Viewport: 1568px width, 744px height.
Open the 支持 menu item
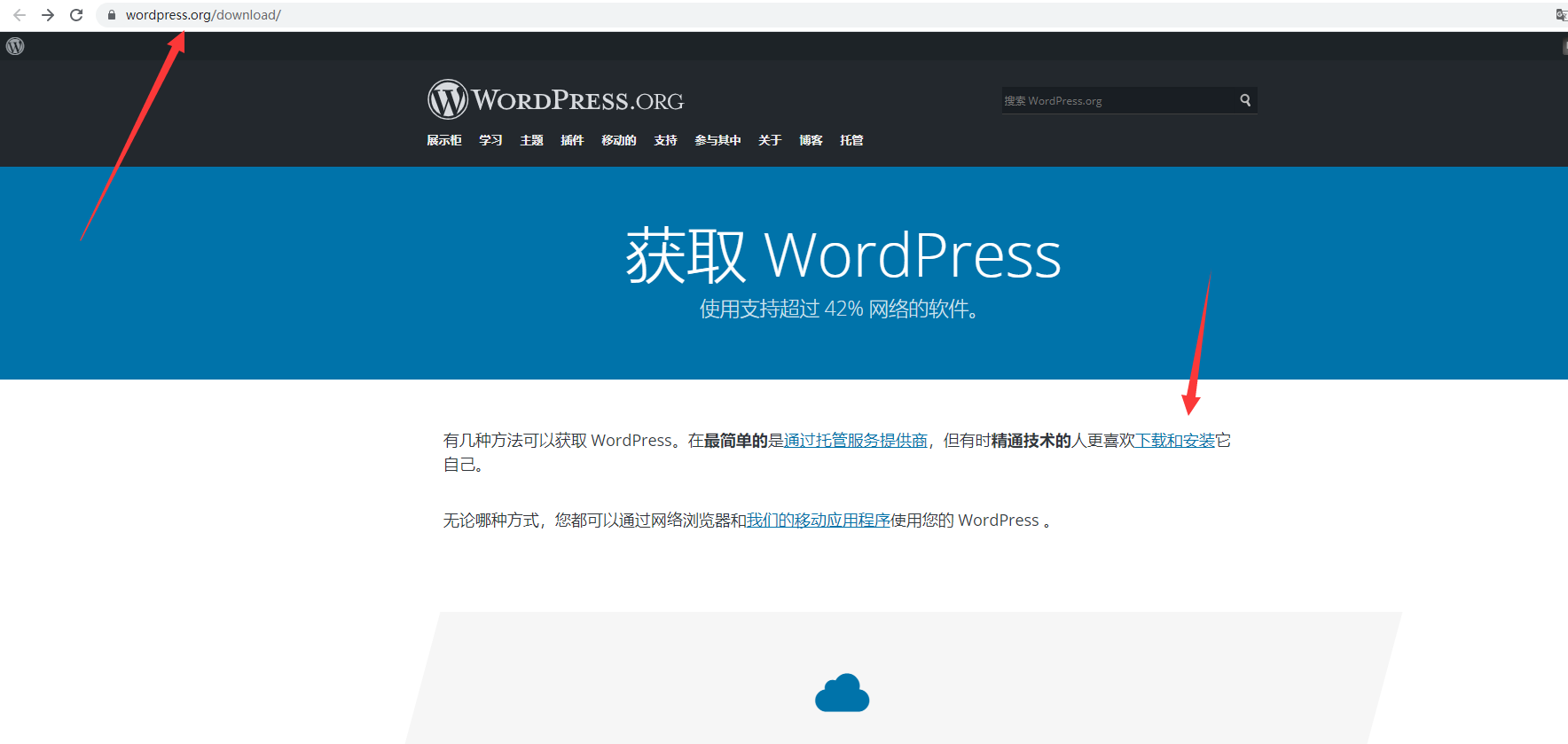tap(665, 140)
